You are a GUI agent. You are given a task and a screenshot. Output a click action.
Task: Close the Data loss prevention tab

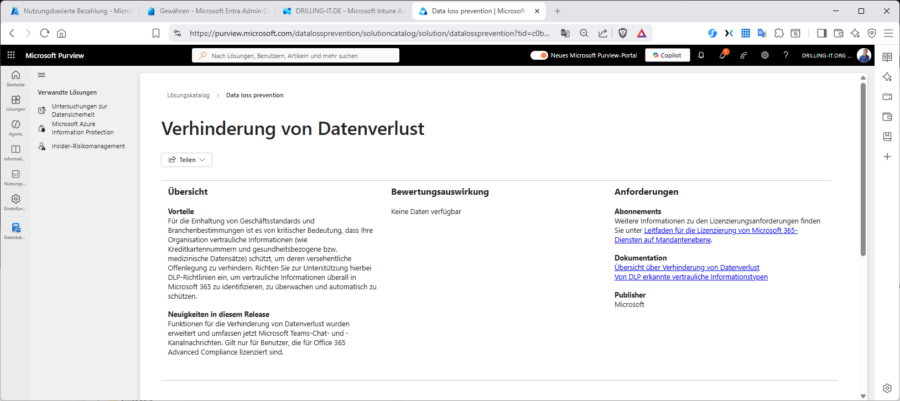(536, 11)
